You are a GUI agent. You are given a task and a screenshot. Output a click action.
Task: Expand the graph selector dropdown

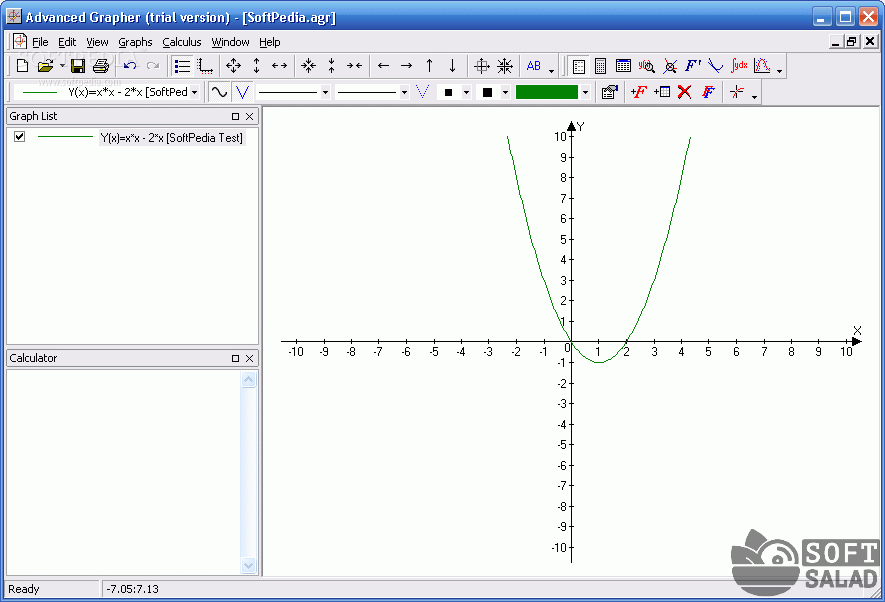tap(194, 92)
